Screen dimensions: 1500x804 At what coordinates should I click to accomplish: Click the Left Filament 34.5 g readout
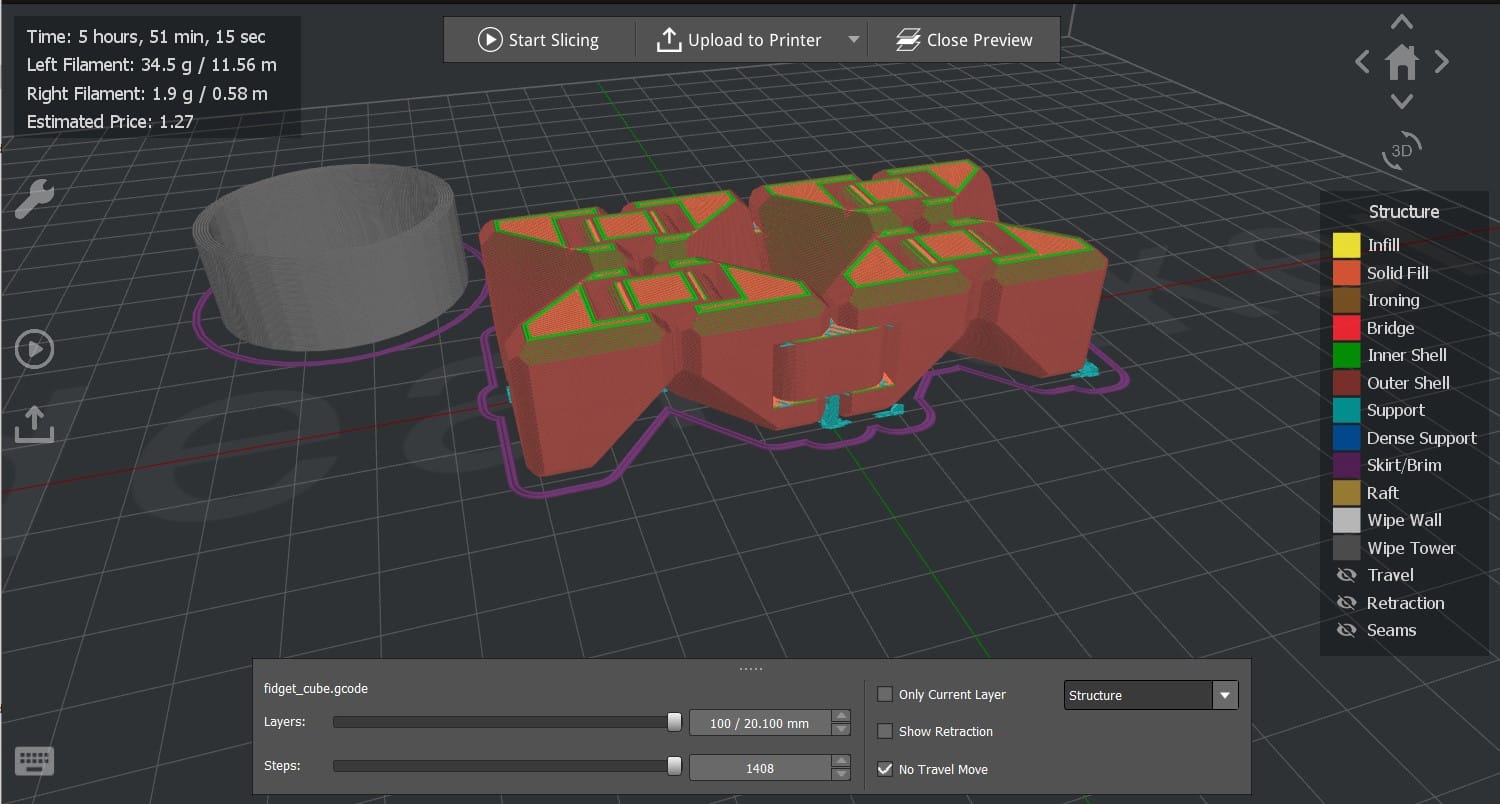tap(152, 65)
